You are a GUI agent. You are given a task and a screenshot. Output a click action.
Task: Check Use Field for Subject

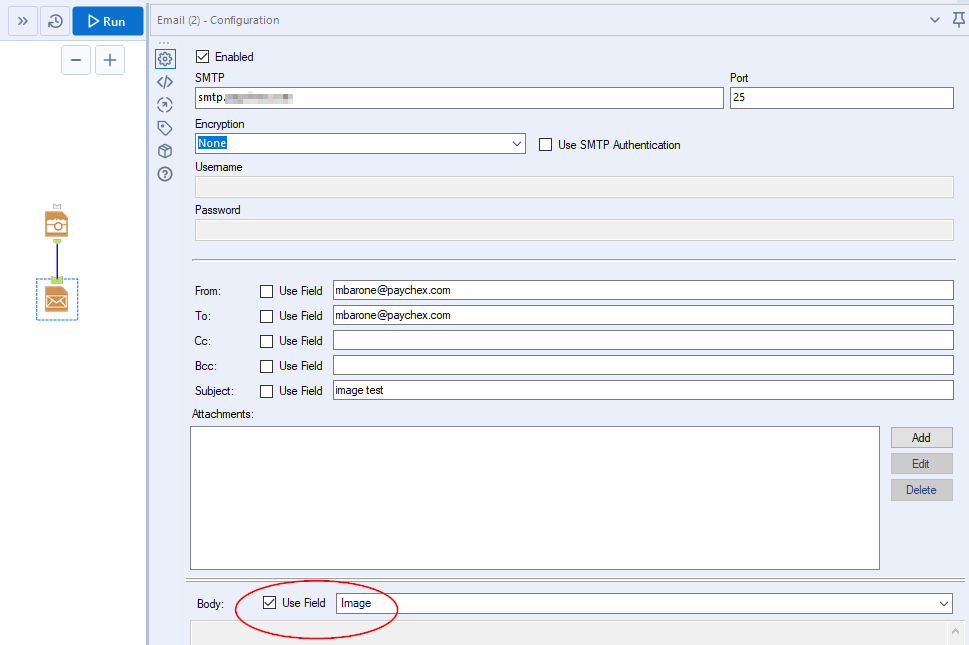[266, 391]
